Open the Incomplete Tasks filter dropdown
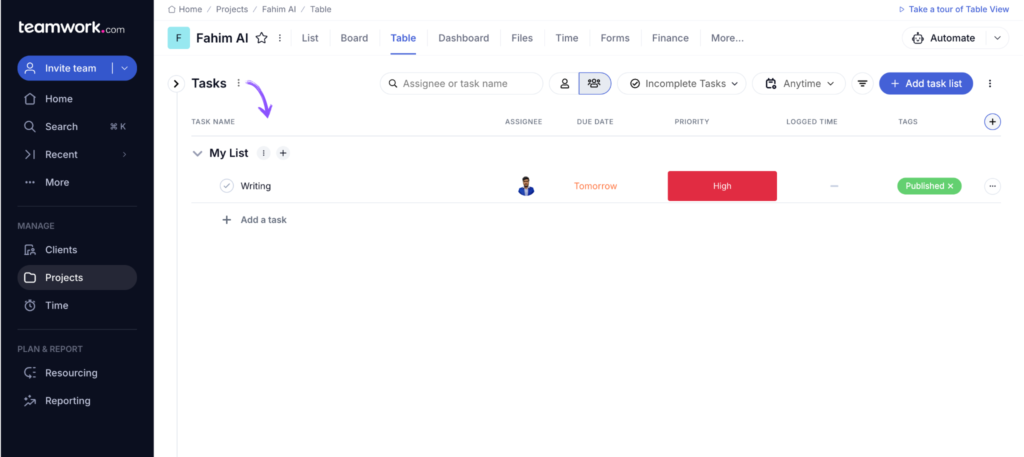Image resolution: width=1024 pixels, height=457 pixels. (681, 84)
